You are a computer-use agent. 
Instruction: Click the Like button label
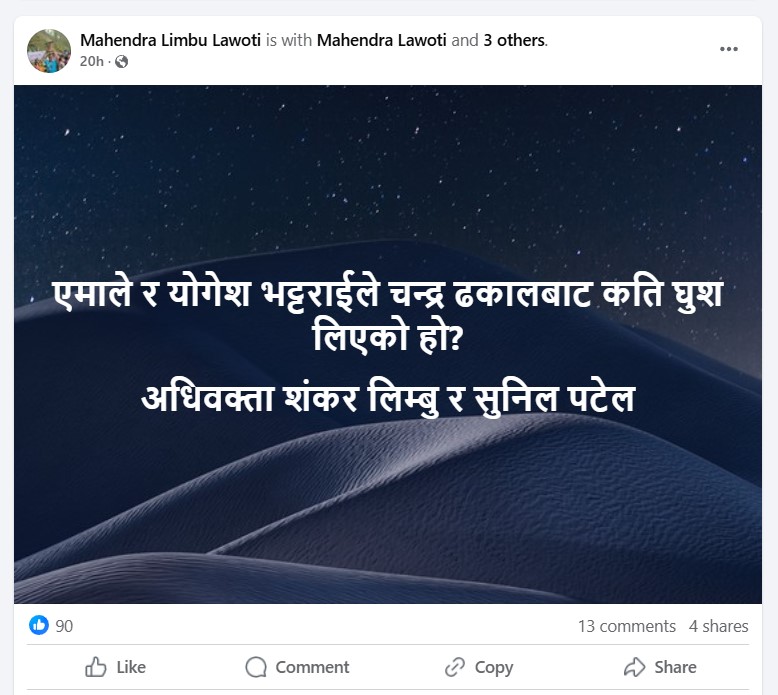(131, 667)
